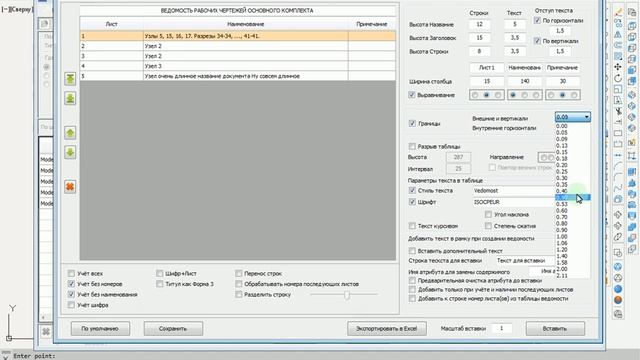The image size is (640, 360).
Task: Uncheck 'По вертикали' text offset
Action: pyautogui.click(x=537, y=41)
